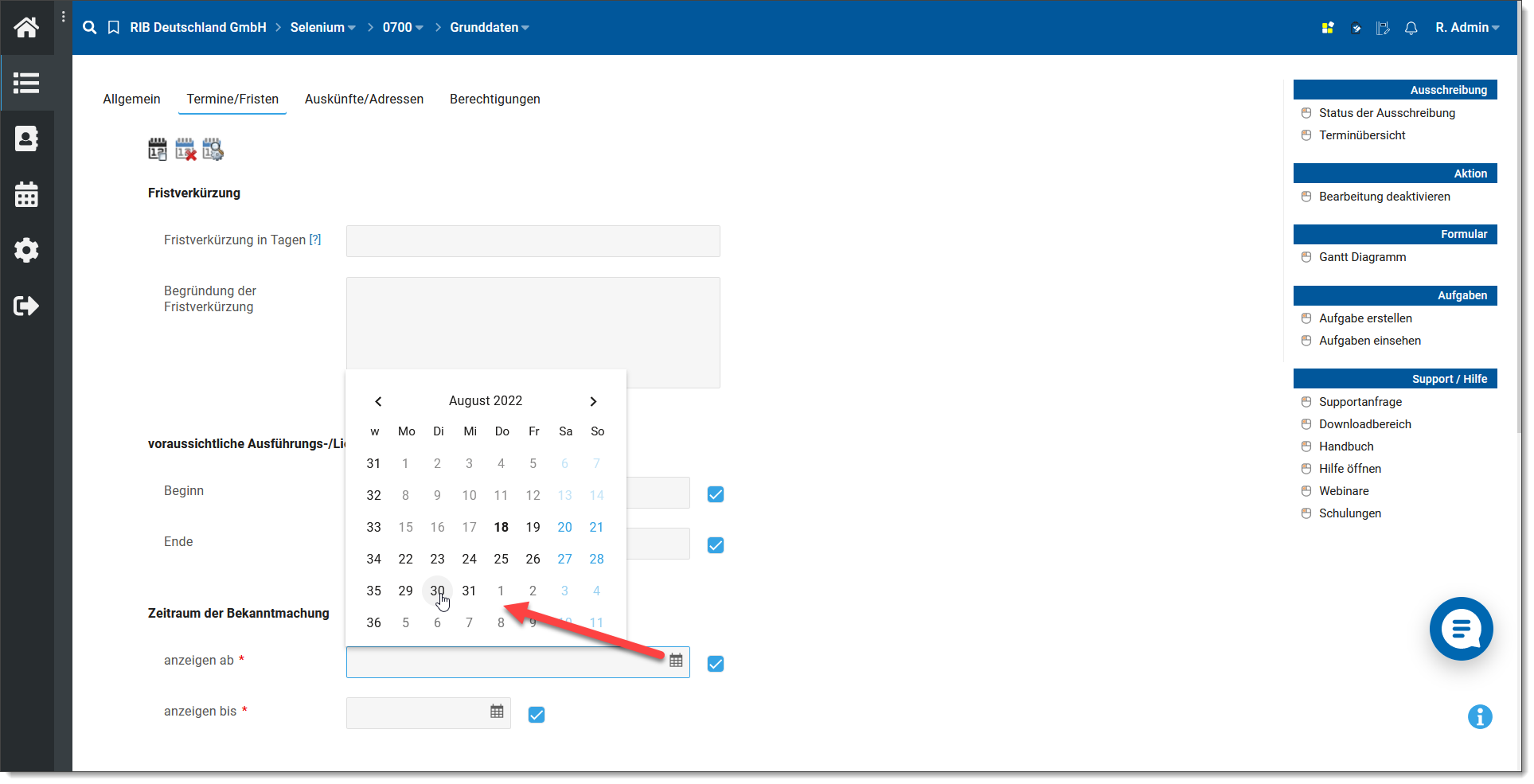Switch to the Allgemein tab

point(131,99)
